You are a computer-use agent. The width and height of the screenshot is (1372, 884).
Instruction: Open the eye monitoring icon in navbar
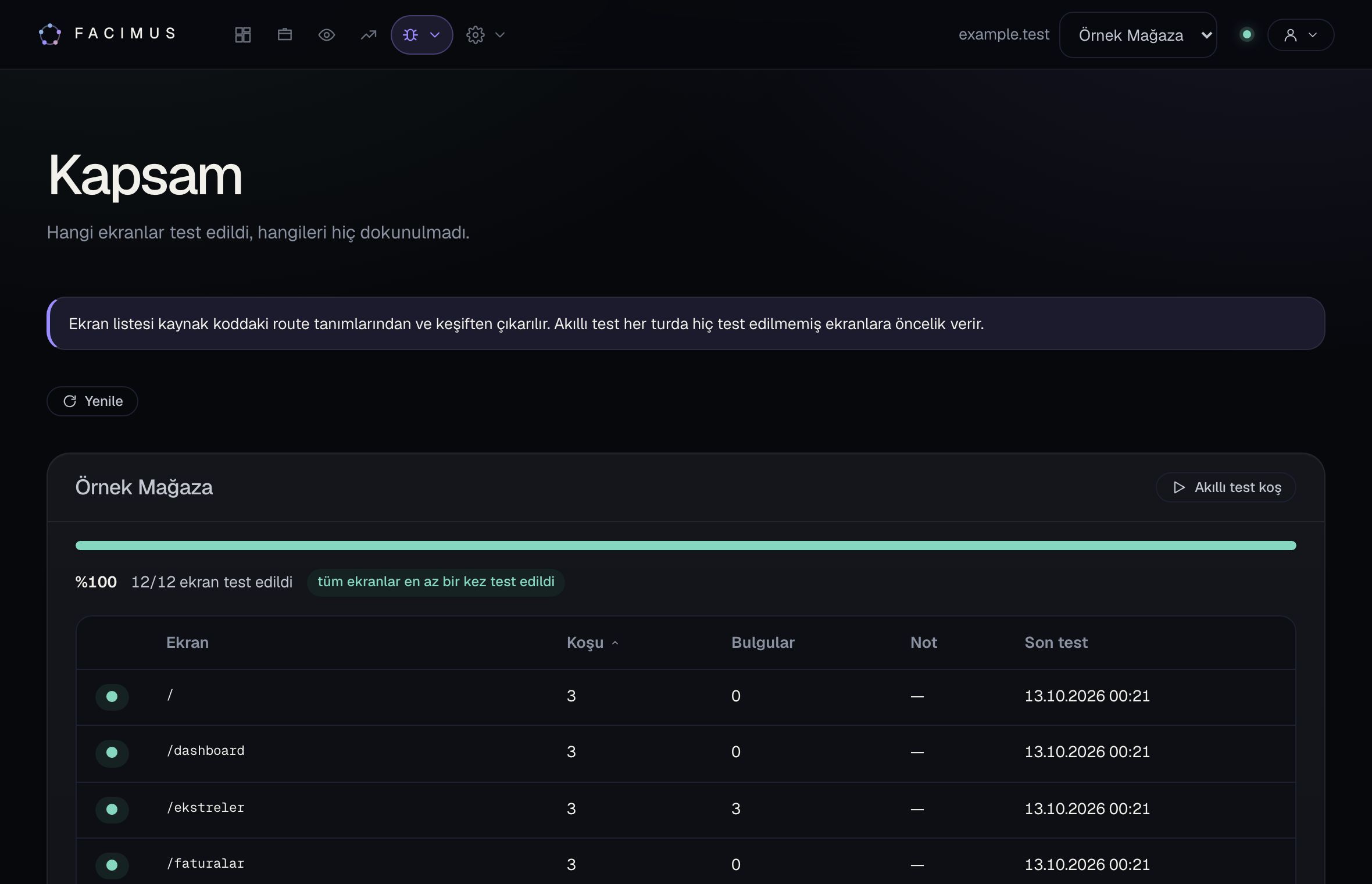tap(327, 35)
